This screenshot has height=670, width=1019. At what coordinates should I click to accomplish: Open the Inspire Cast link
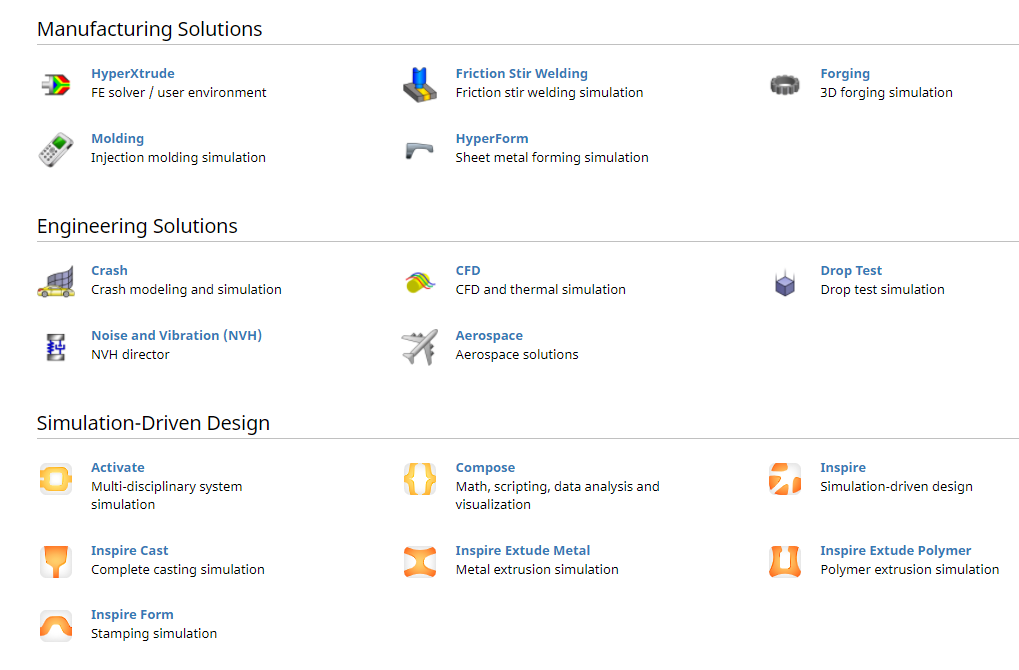pyautogui.click(x=129, y=550)
